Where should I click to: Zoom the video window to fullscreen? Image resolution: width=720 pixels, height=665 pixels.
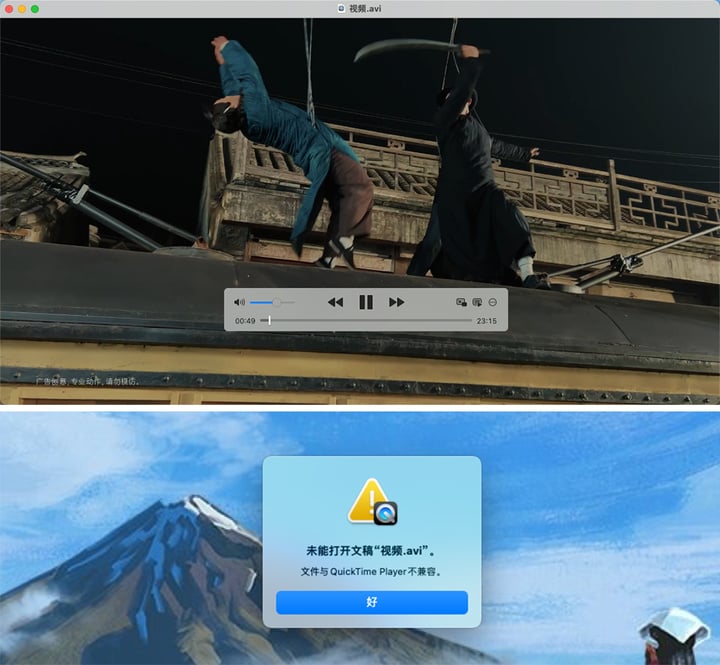(35, 9)
